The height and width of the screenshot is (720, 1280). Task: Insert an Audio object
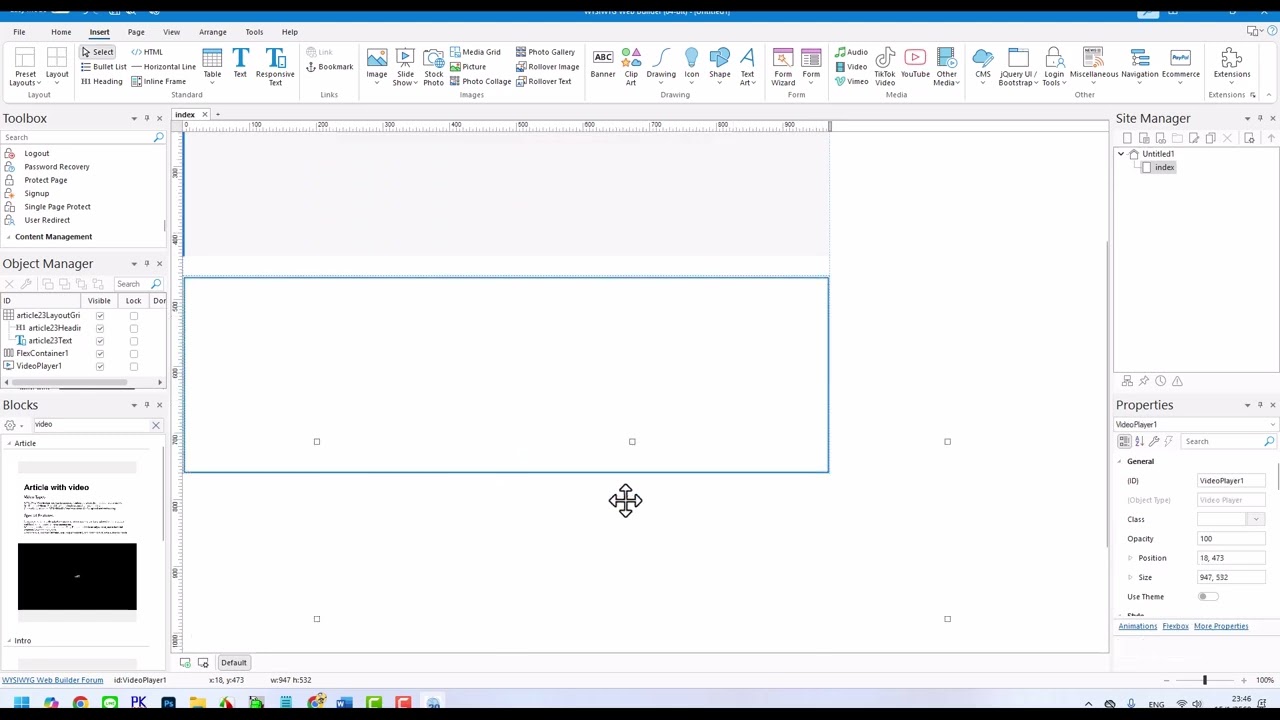pos(851,52)
